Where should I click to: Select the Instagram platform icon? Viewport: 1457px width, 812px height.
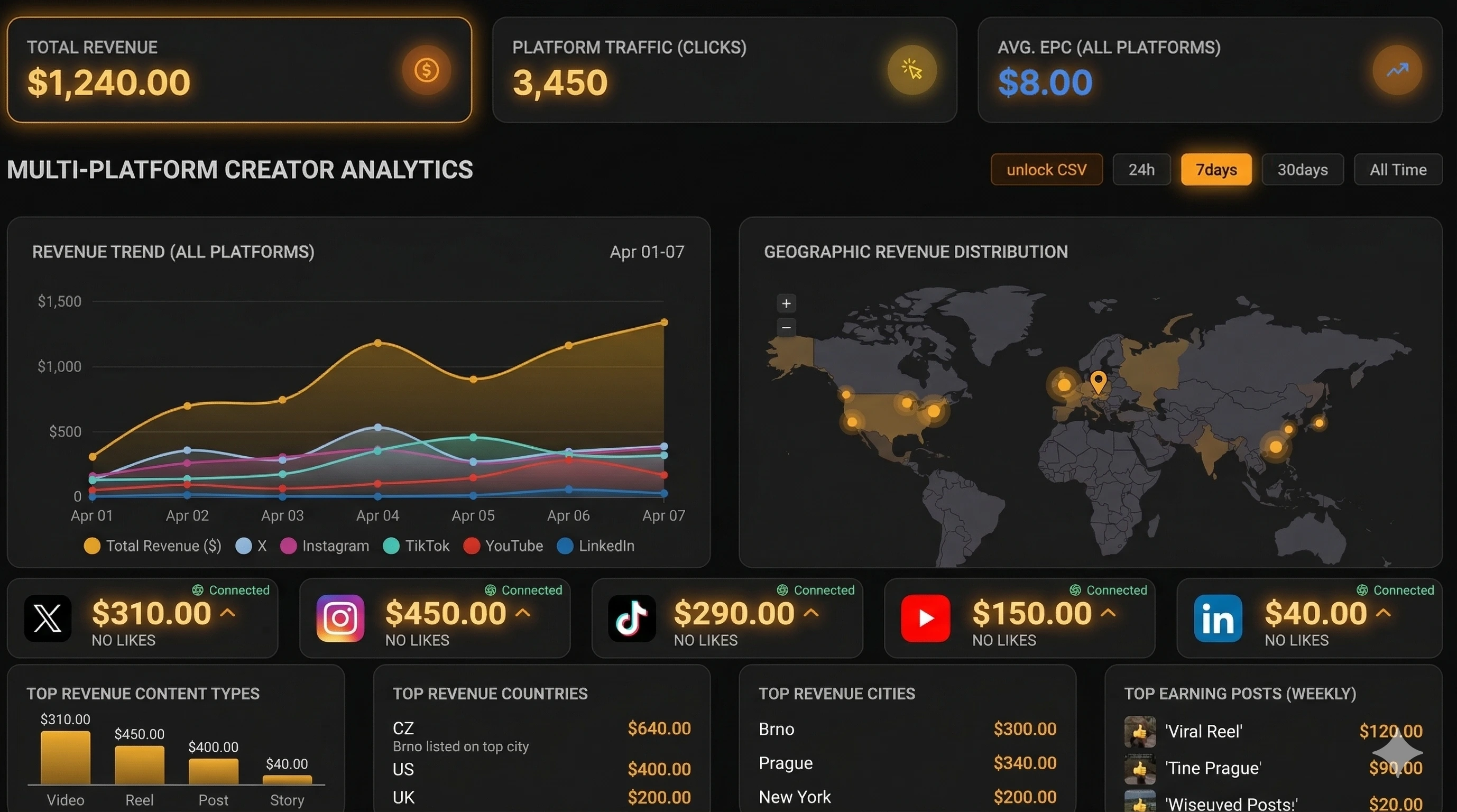pos(339,619)
